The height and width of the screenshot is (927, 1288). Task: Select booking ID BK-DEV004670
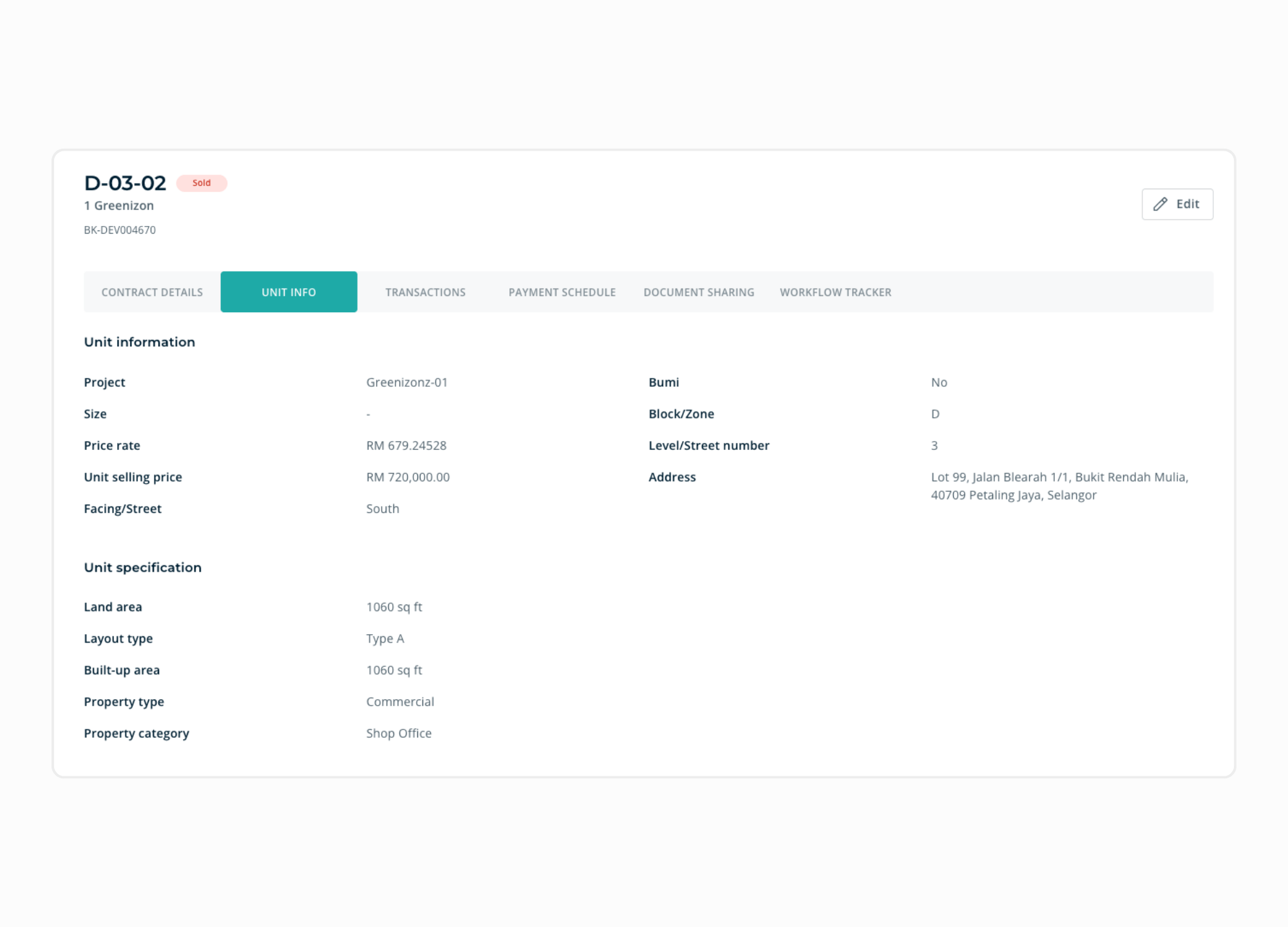coord(120,230)
